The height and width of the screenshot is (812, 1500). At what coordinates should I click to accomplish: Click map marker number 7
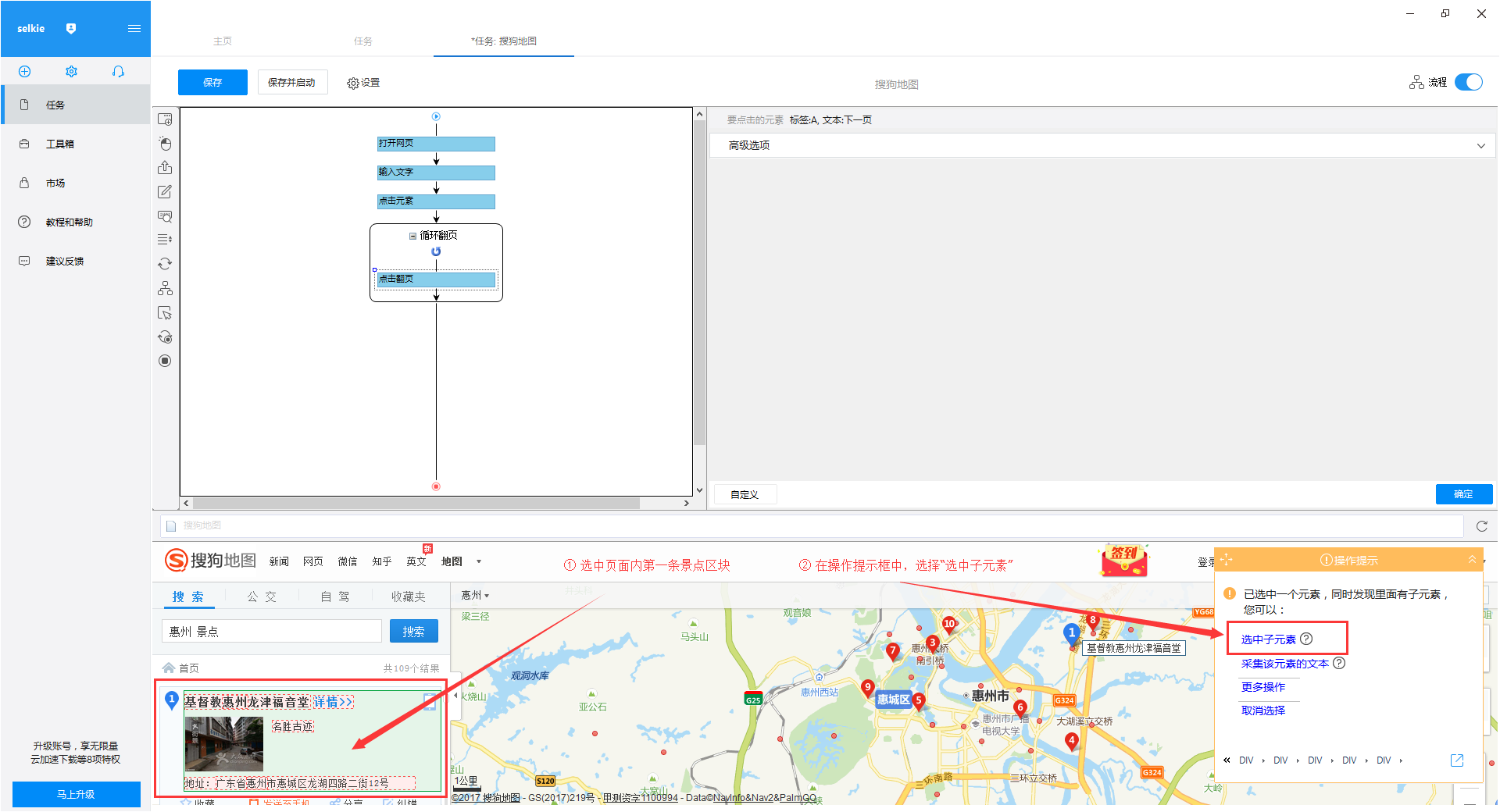[x=893, y=652]
